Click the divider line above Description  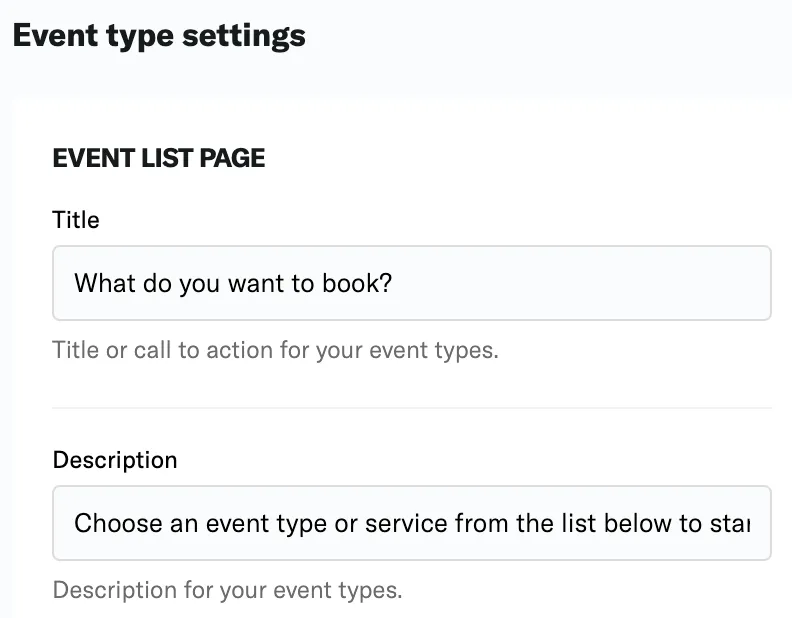point(411,408)
